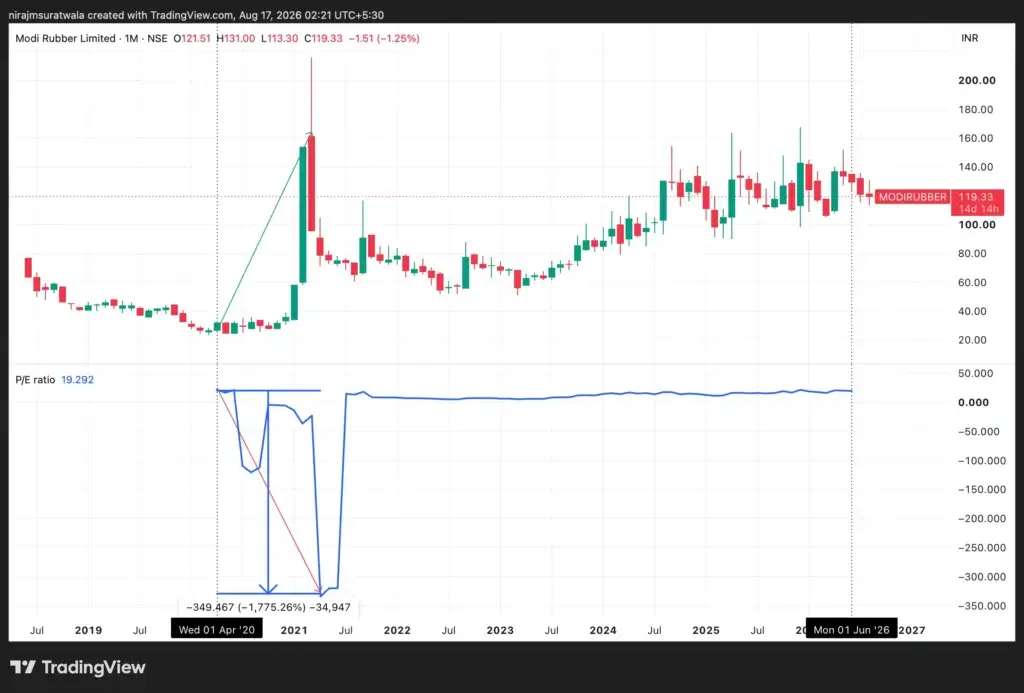Viewport: 1024px width, 693px height.
Task: Click the O121.51 open value in header
Action: click(x=192, y=39)
